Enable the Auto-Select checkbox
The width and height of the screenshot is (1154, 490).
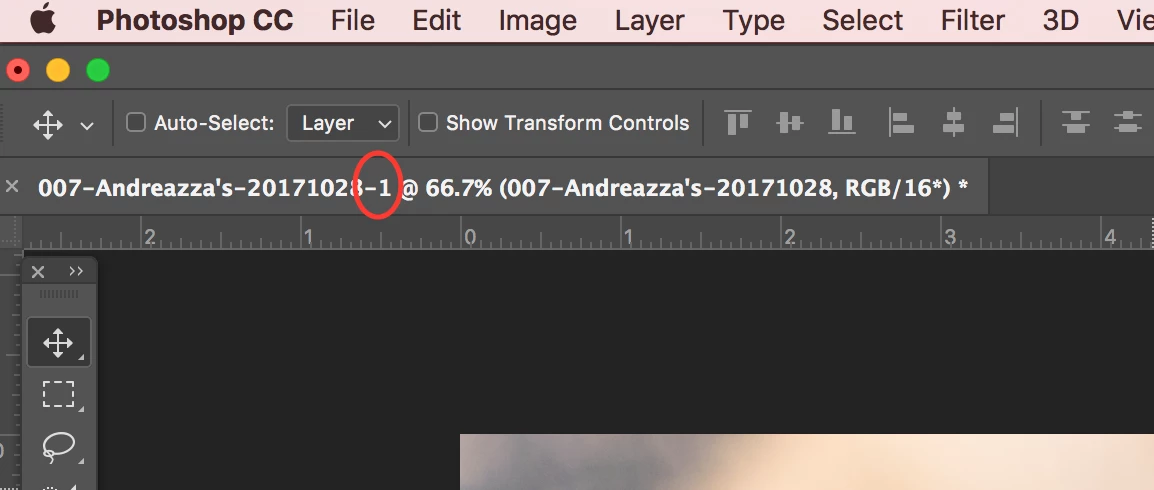[x=135, y=122]
